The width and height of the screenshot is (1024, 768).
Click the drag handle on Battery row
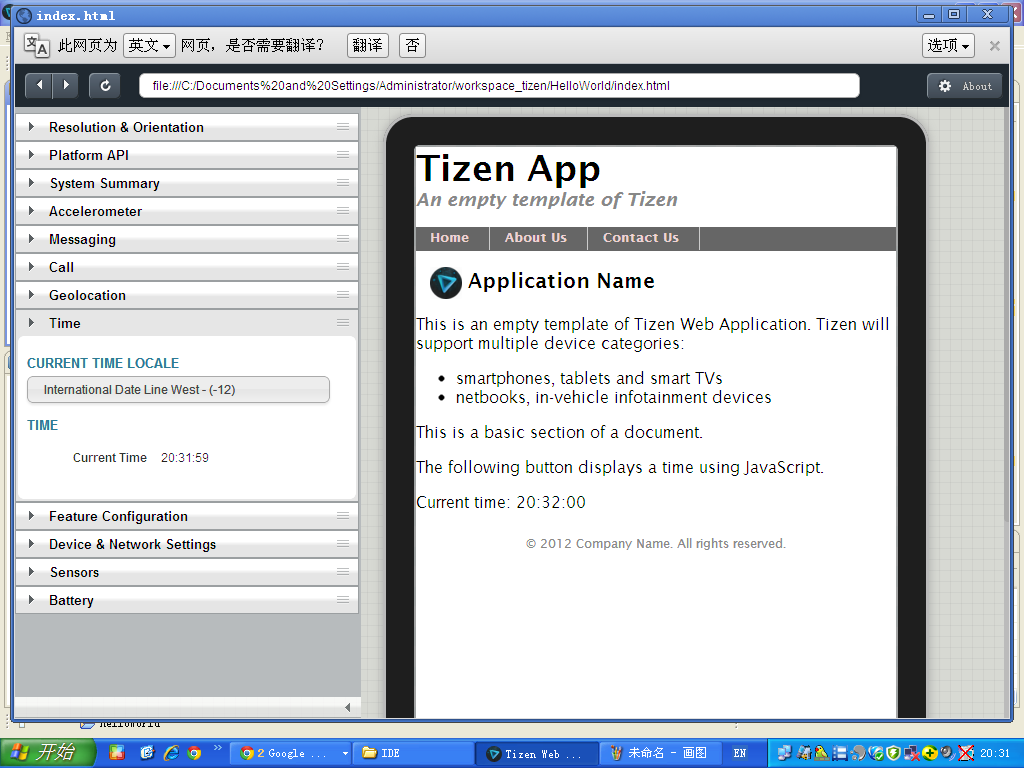(x=343, y=600)
